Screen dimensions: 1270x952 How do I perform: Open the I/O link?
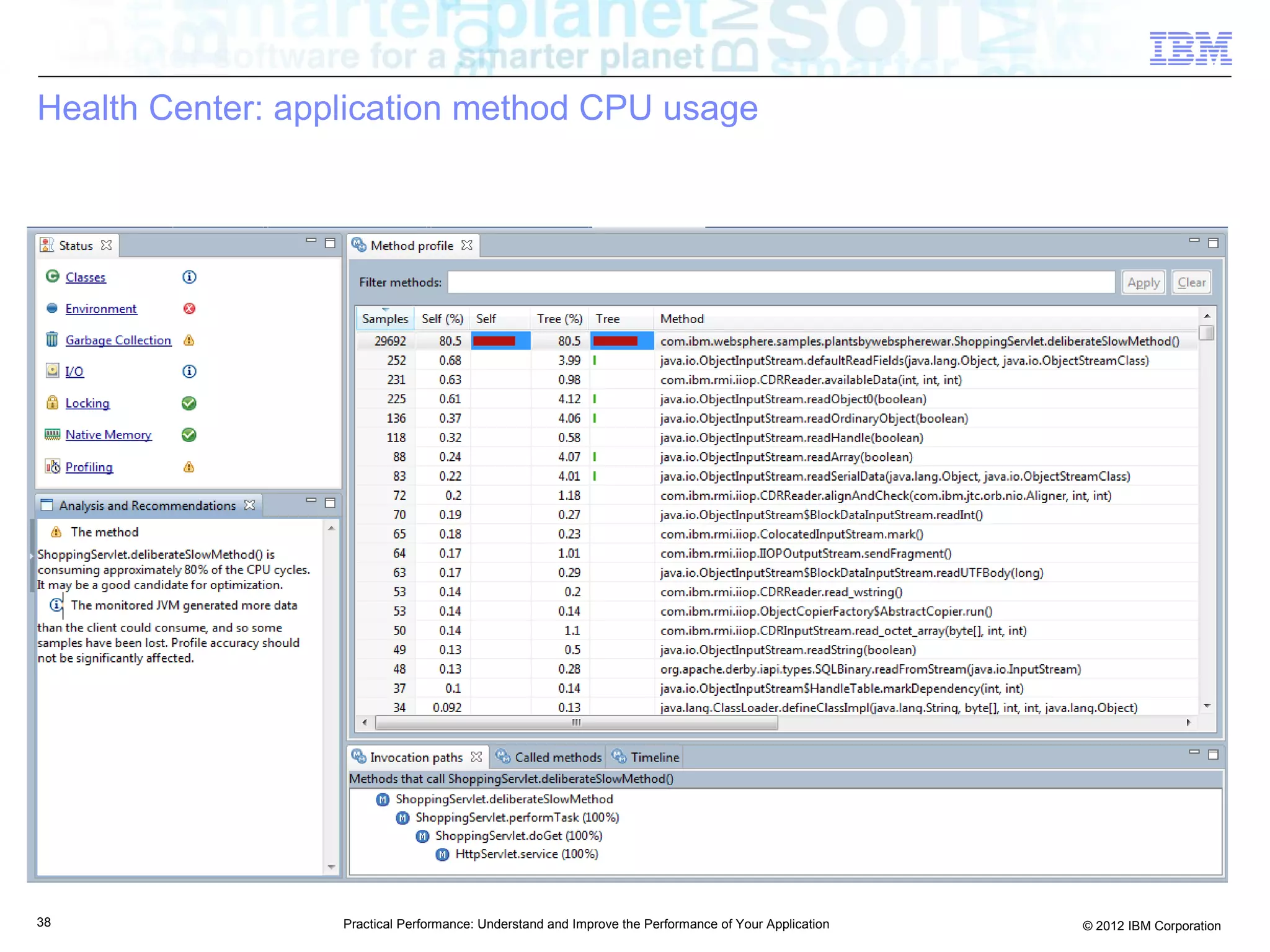pyautogui.click(x=74, y=371)
